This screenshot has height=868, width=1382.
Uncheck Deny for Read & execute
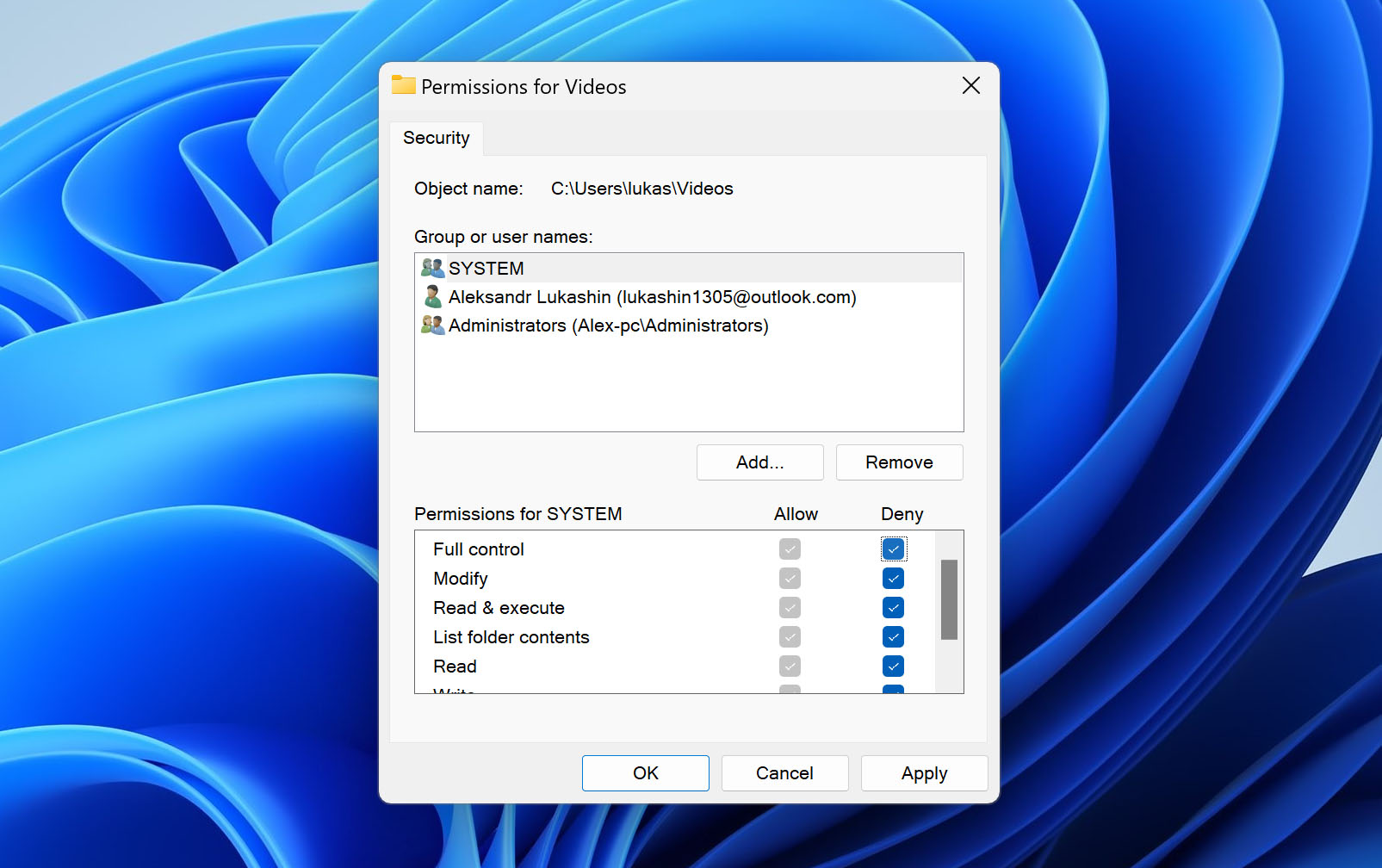click(x=893, y=608)
